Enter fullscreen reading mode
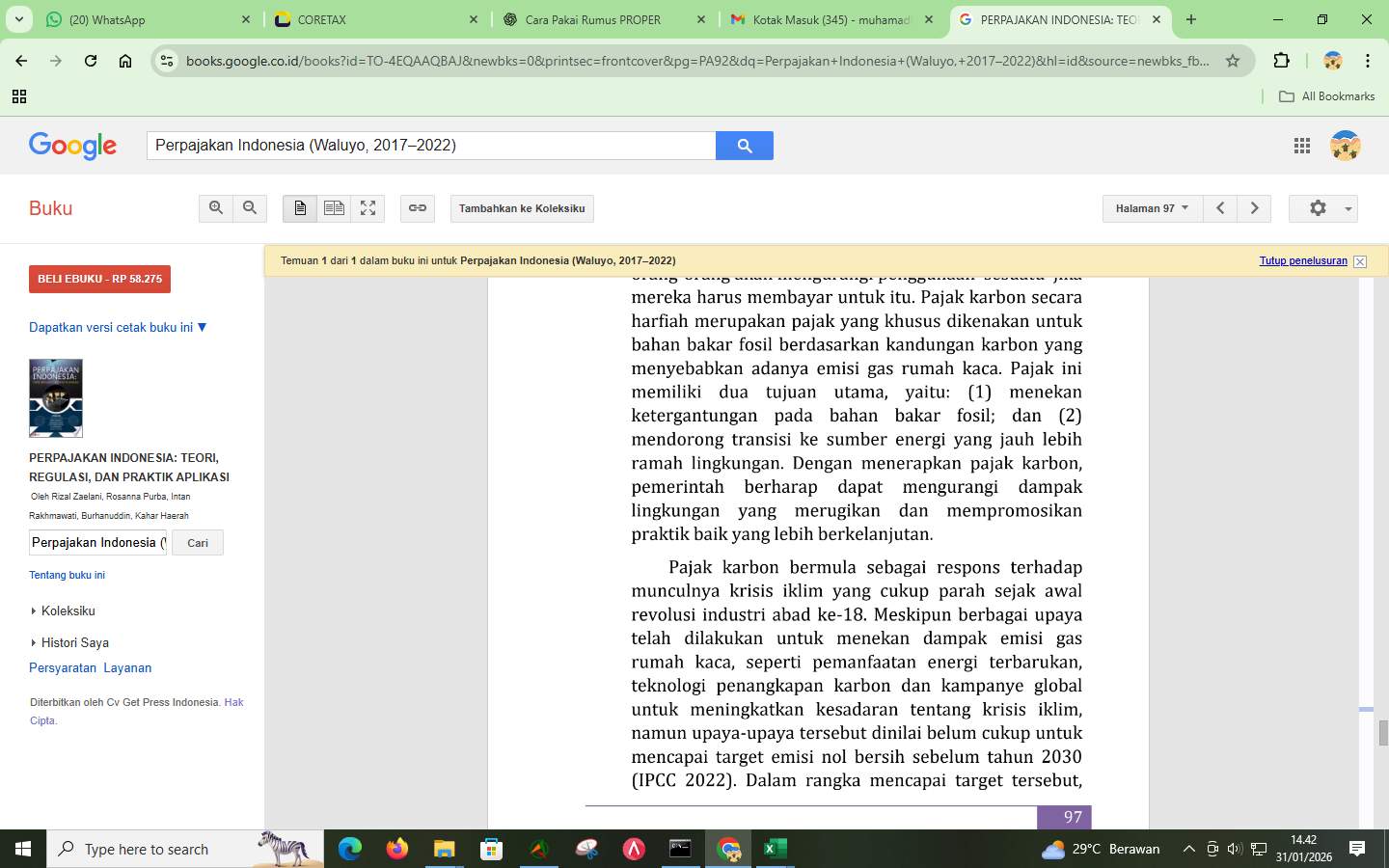 pos(368,208)
